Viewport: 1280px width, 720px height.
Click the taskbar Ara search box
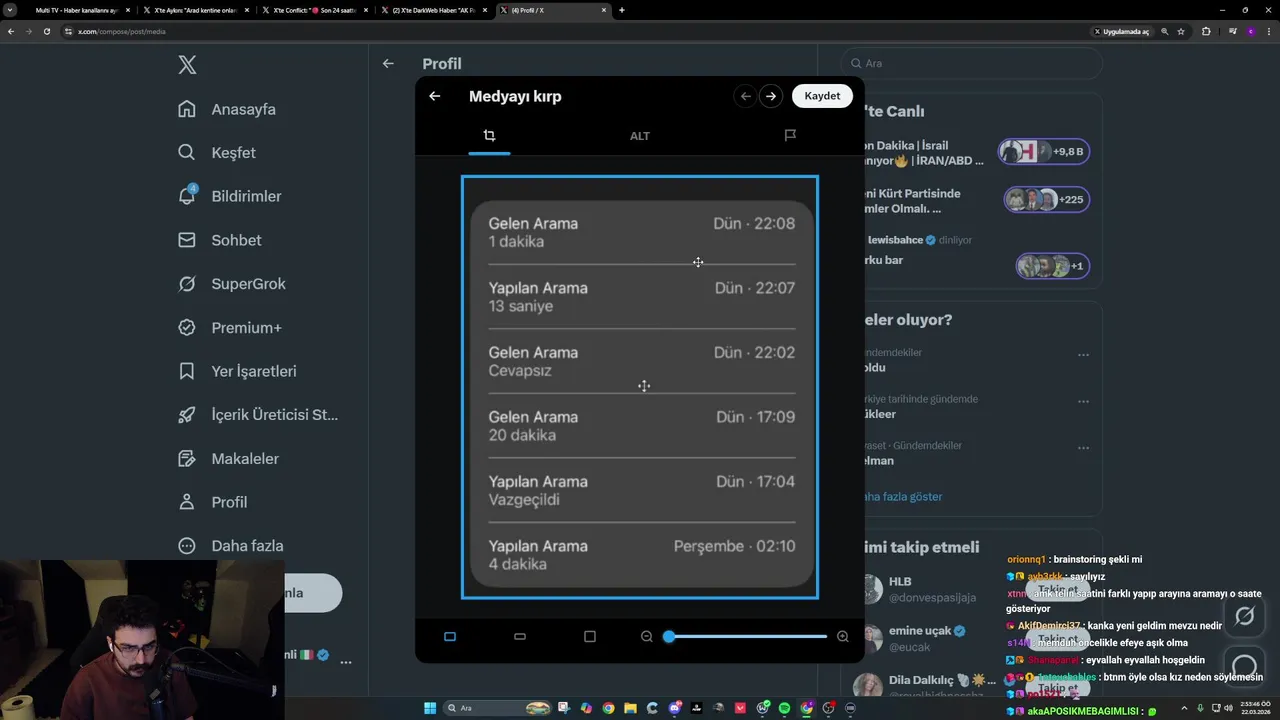(499, 708)
